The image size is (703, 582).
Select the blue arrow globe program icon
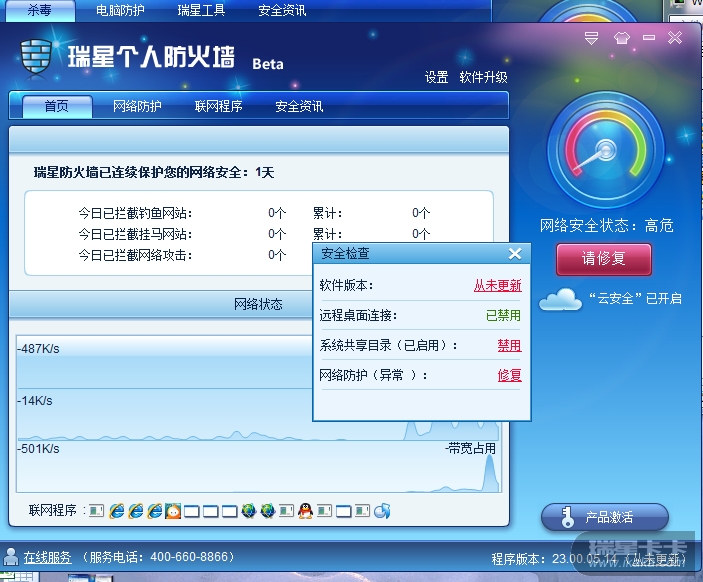[382, 511]
